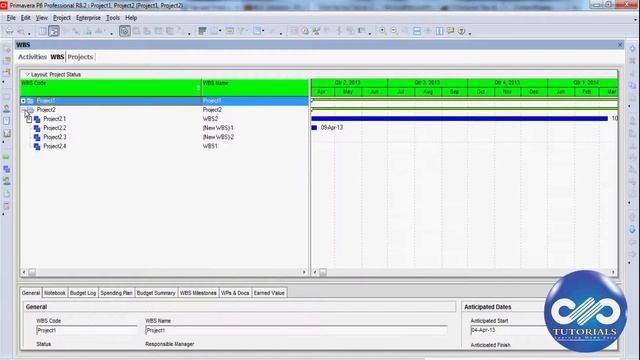The image size is (640, 360).
Task: Click the Project2.4 blue WBS icon
Action: click(x=37, y=147)
